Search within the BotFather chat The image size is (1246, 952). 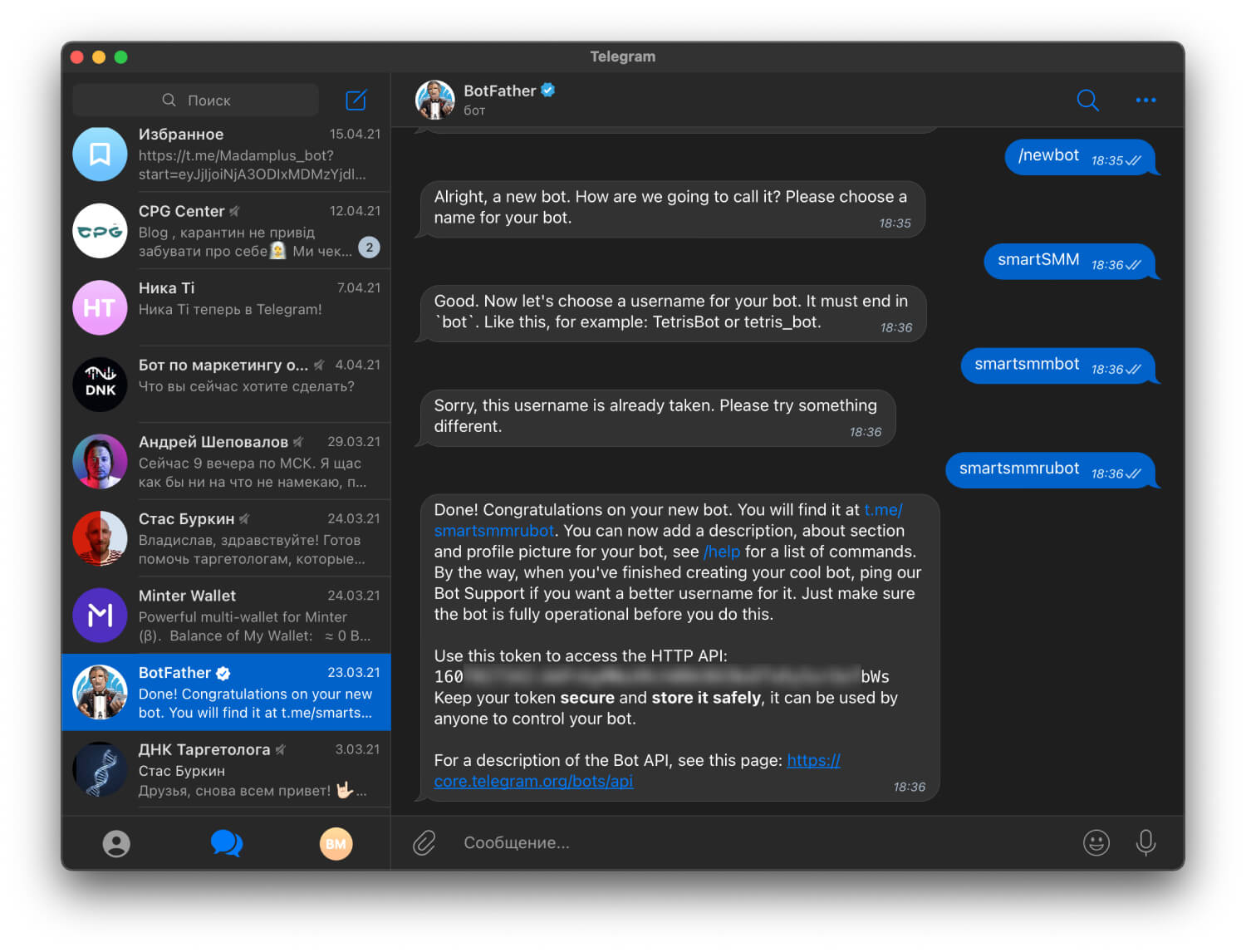coord(1087,100)
